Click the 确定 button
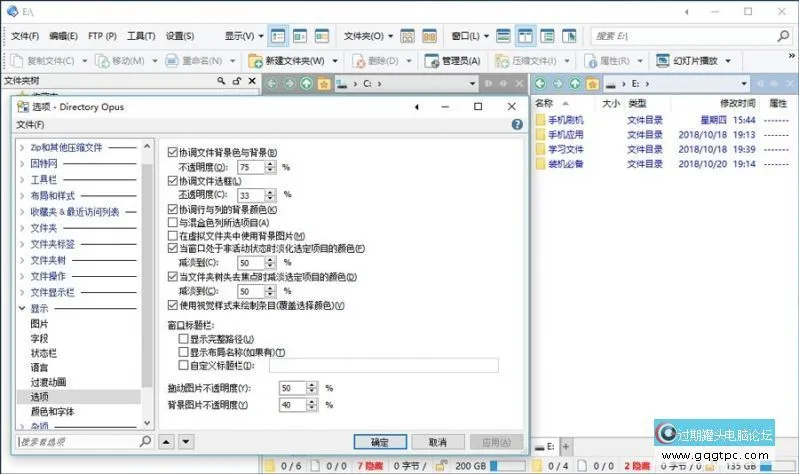Viewport: 799px width, 474px height. click(380, 441)
